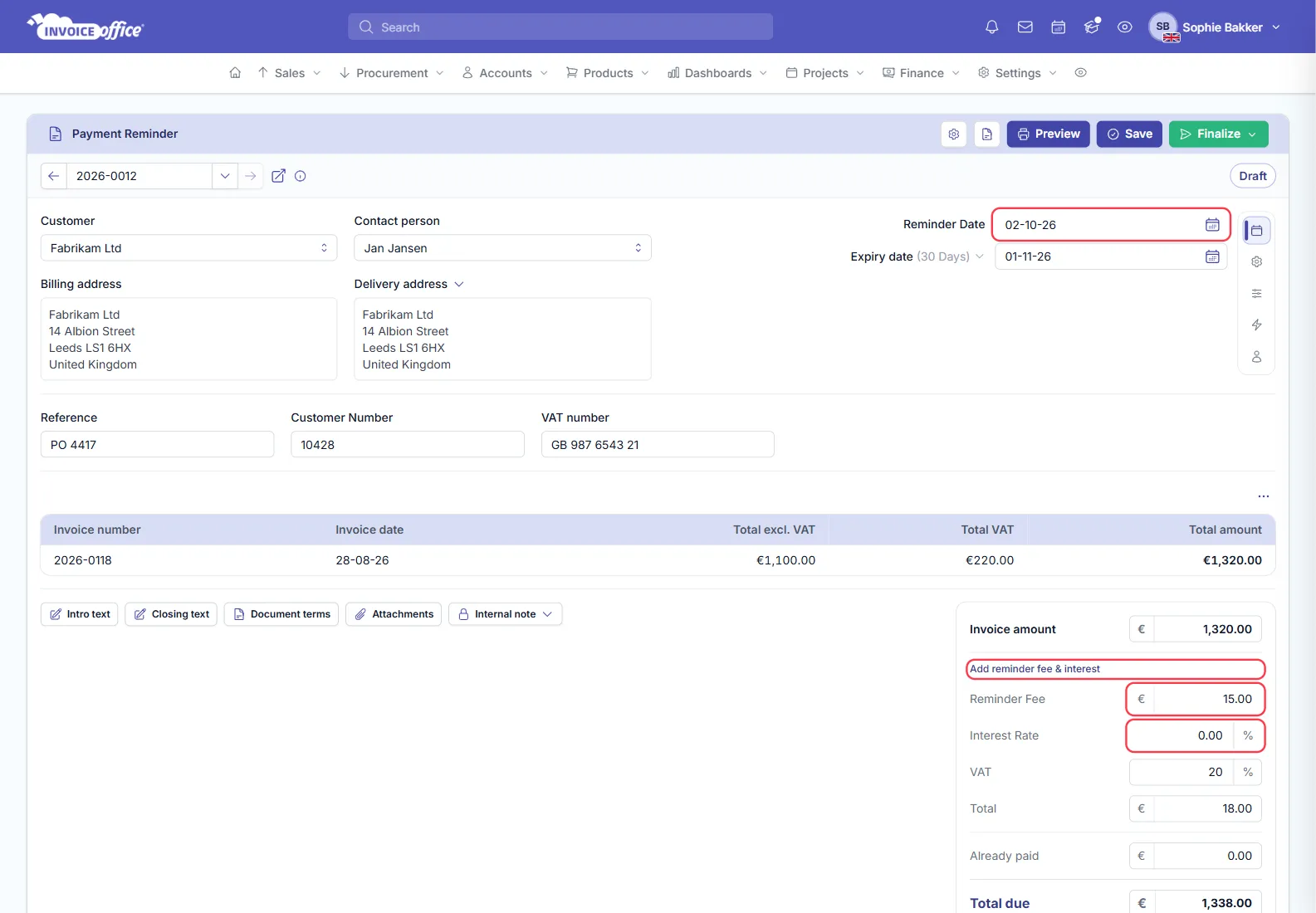Open Sophie Bakker account menu
1316x913 pixels.
[1215, 27]
